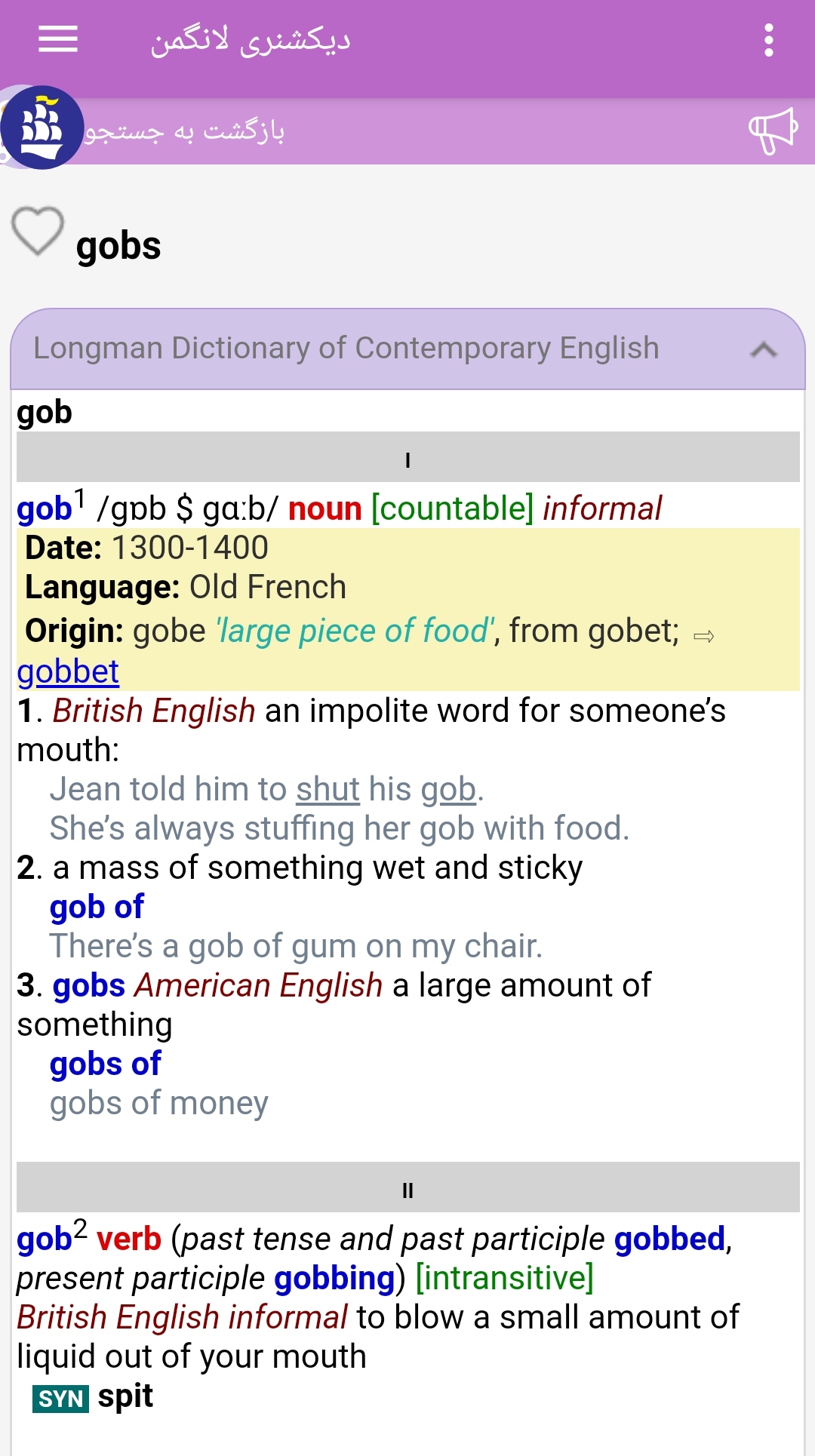This screenshot has width=815, height=1456.
Task: Add gobs to favorites with the heart
Action: tap(38, 230)
